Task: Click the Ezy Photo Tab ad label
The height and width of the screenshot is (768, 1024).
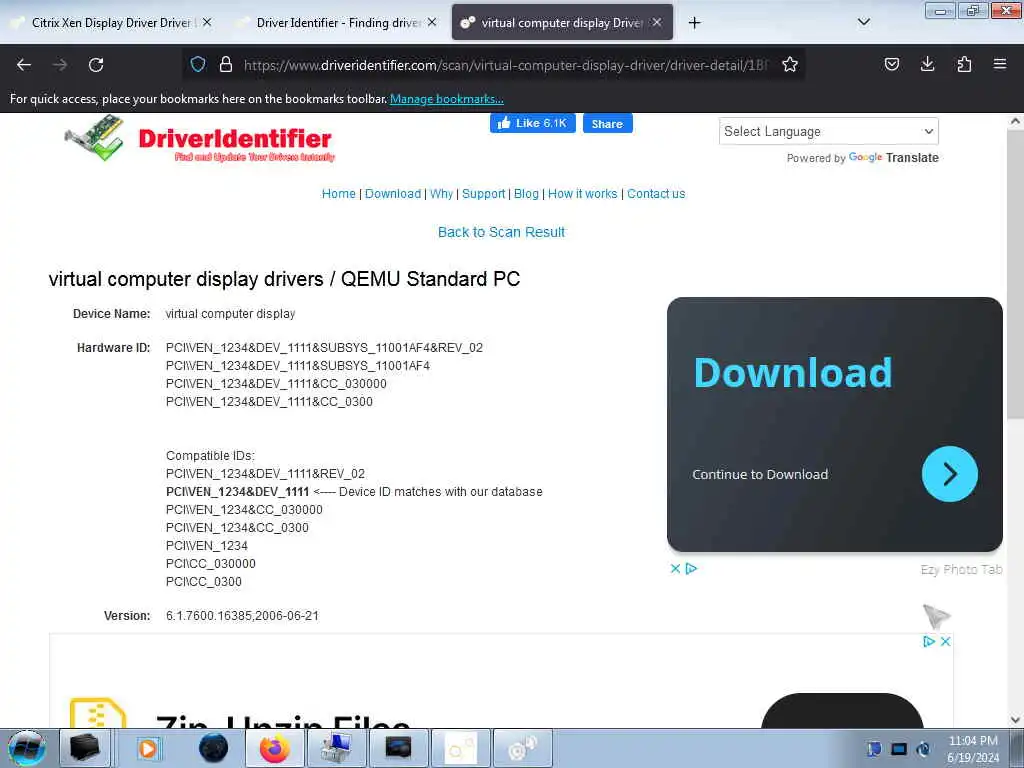Action: point(961,569)
